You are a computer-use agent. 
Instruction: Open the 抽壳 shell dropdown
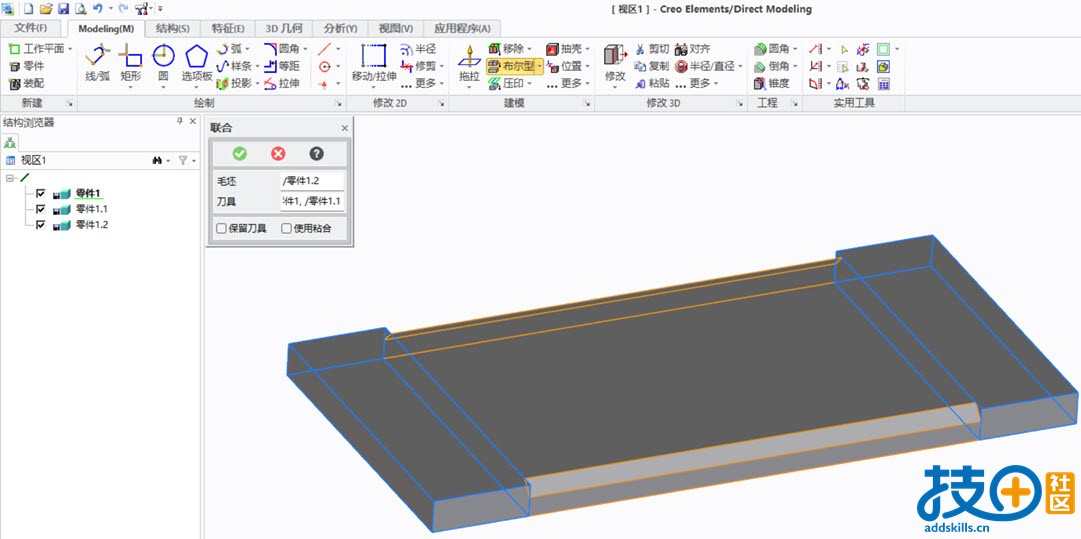[588, 49]
